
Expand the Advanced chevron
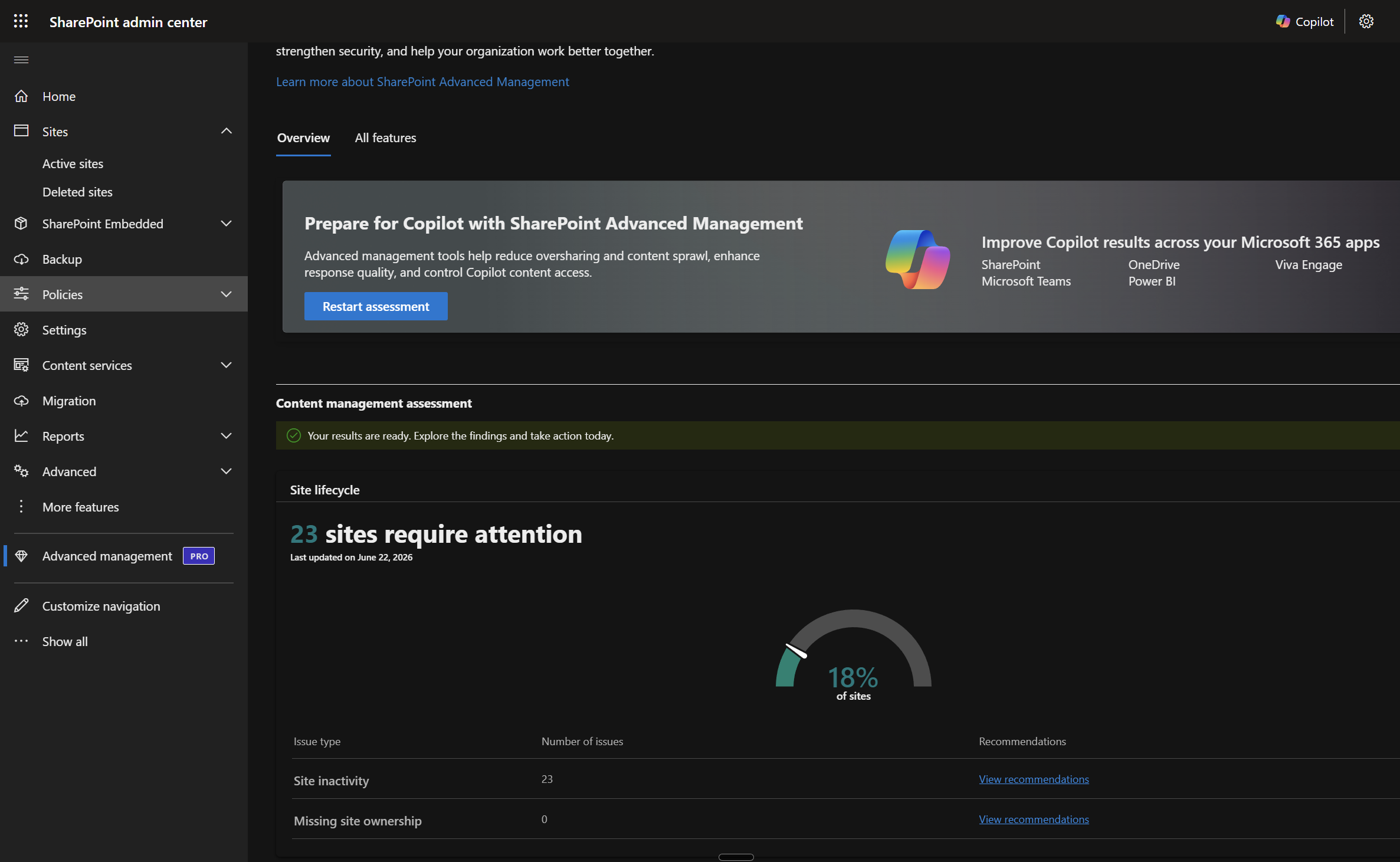(227, 471)
